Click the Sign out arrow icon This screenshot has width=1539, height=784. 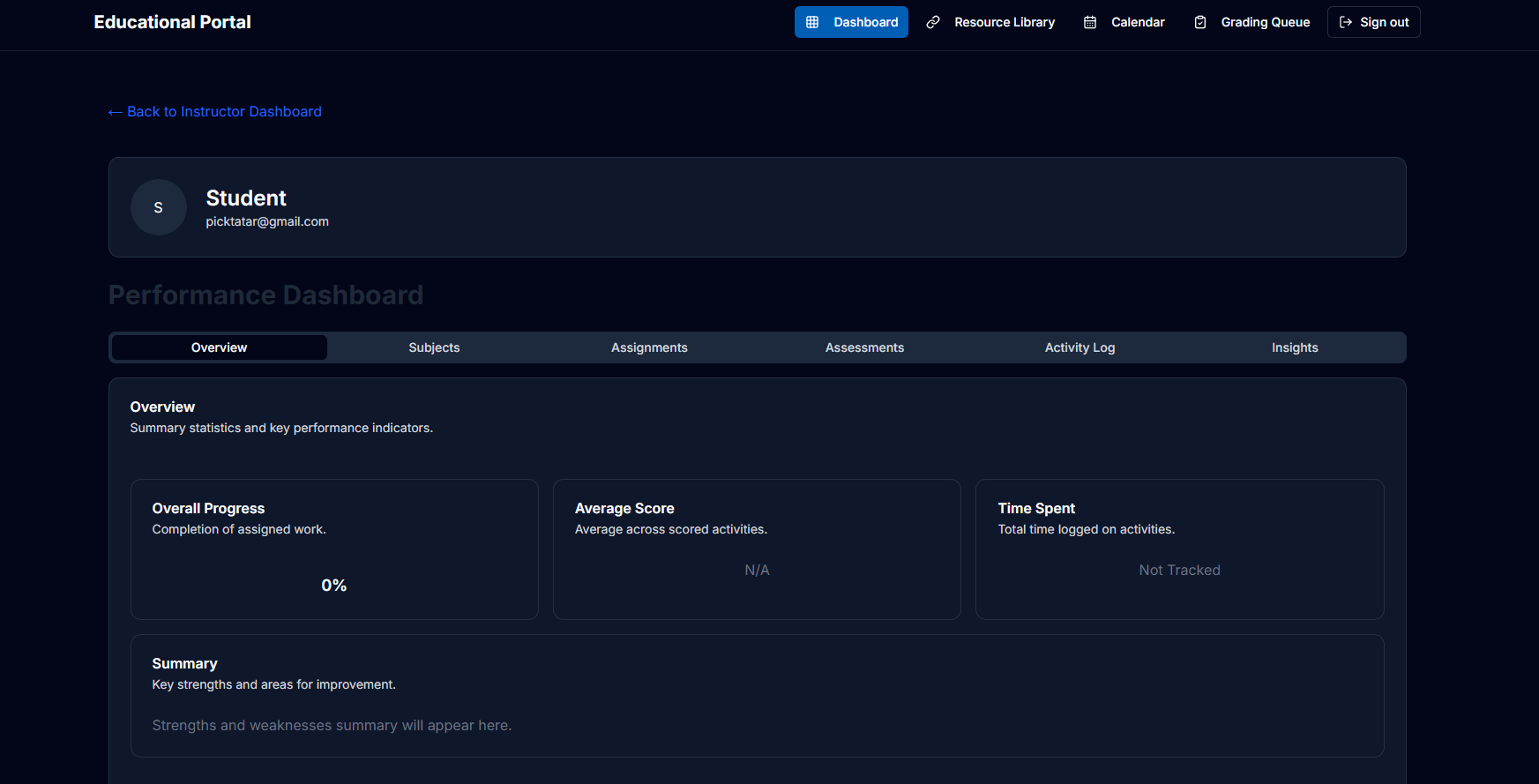[x=1346, y=22]
